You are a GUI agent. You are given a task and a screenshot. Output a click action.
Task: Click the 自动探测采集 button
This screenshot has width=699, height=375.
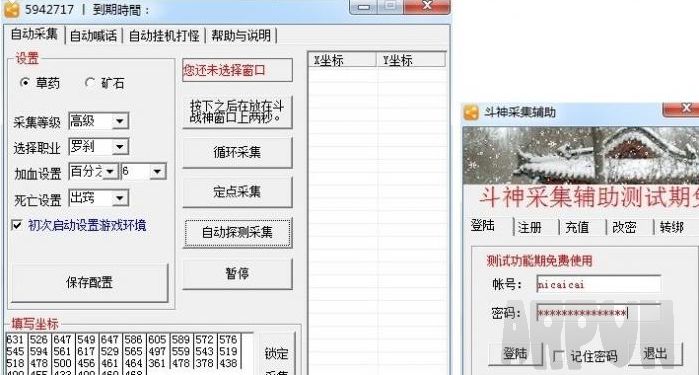pos(237,232)
